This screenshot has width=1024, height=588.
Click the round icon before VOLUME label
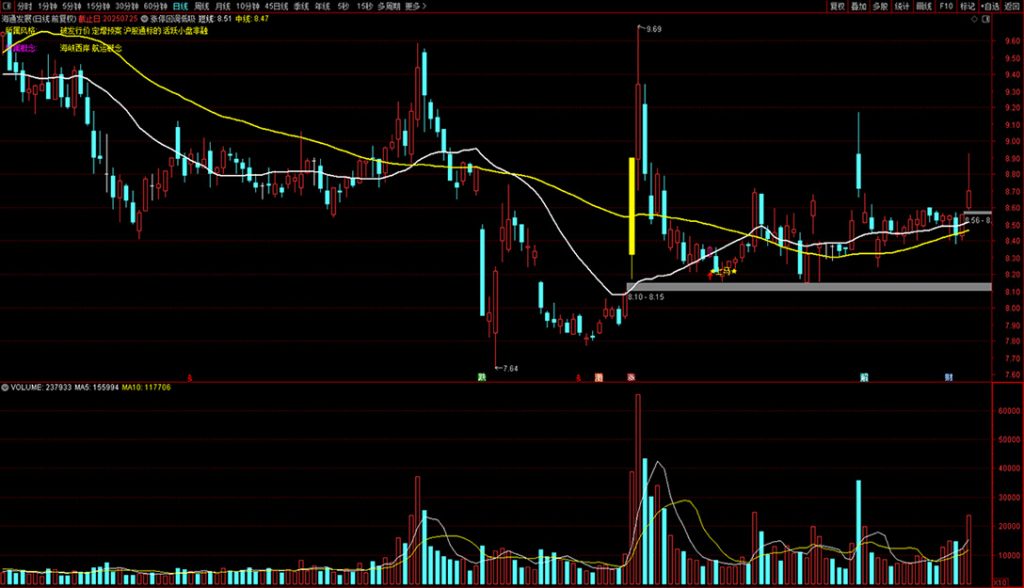(x=4, y=386)
